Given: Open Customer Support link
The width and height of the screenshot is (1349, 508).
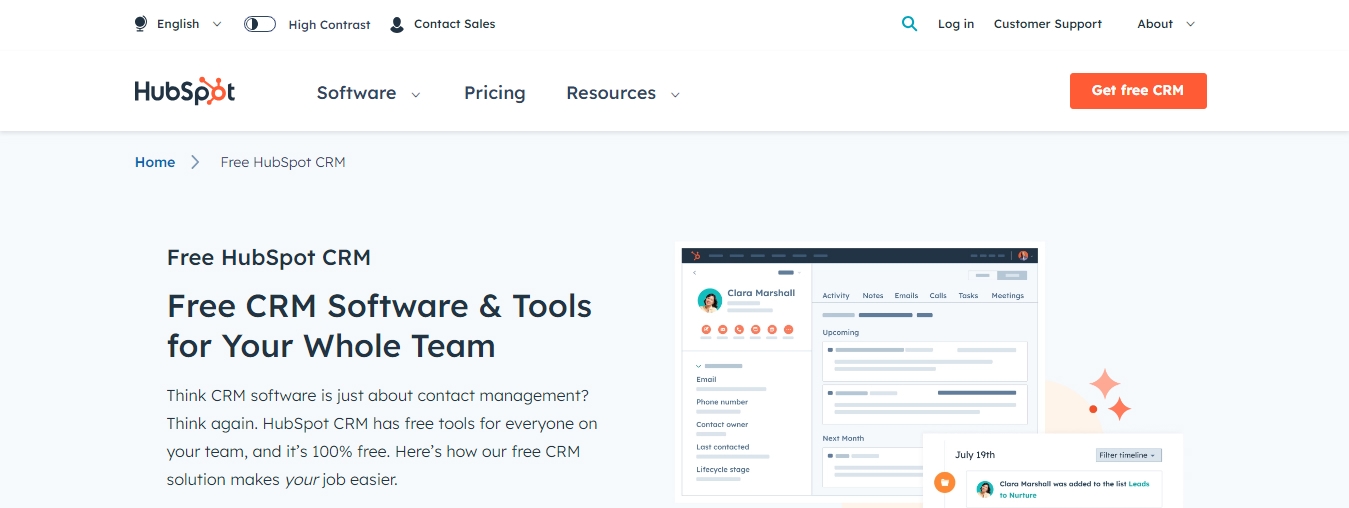Looking at the screenshot, I should pyautogui.click(x=1047, y=24).
